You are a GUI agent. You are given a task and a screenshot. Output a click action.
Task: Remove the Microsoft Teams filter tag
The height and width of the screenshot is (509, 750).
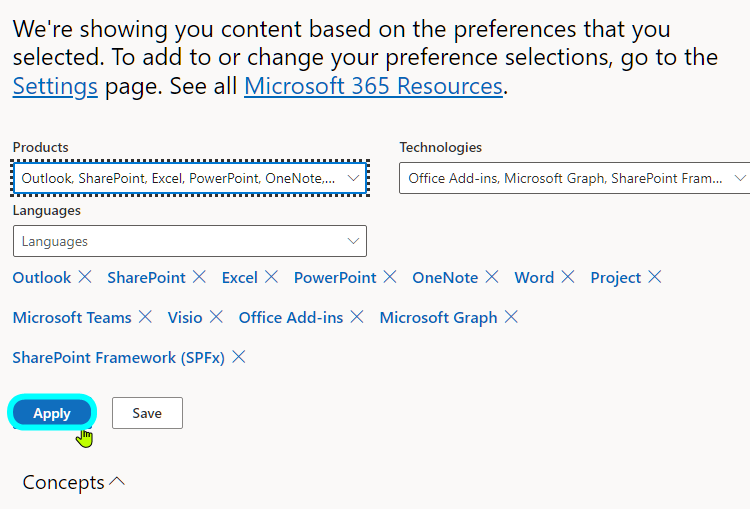pos(145,317)
